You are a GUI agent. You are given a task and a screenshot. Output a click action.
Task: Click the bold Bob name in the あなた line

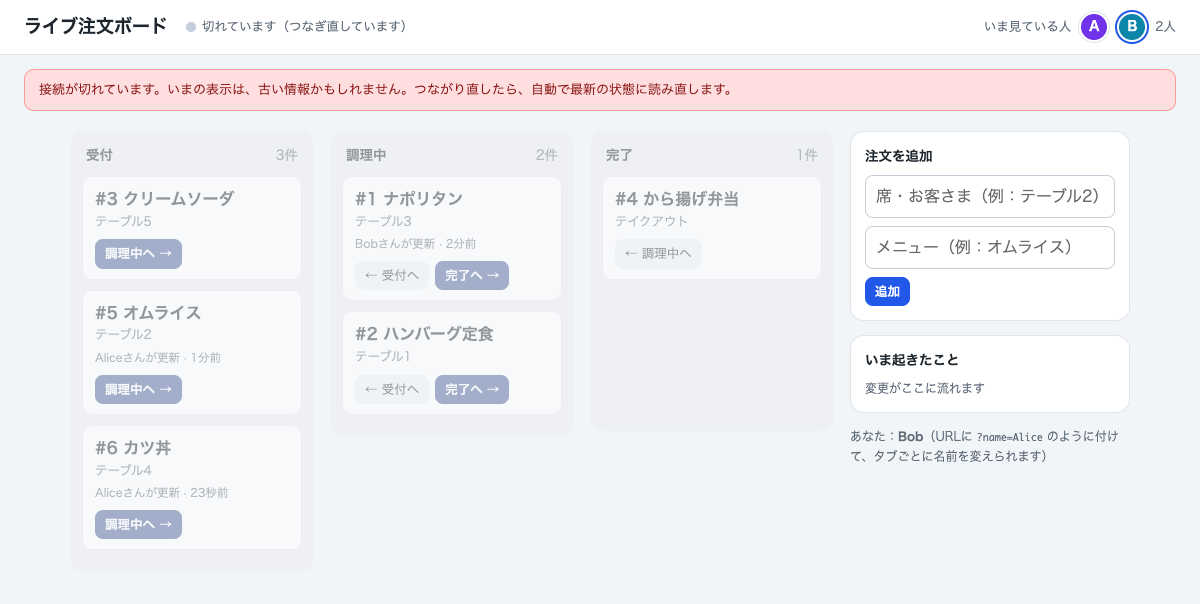(910, 437)
